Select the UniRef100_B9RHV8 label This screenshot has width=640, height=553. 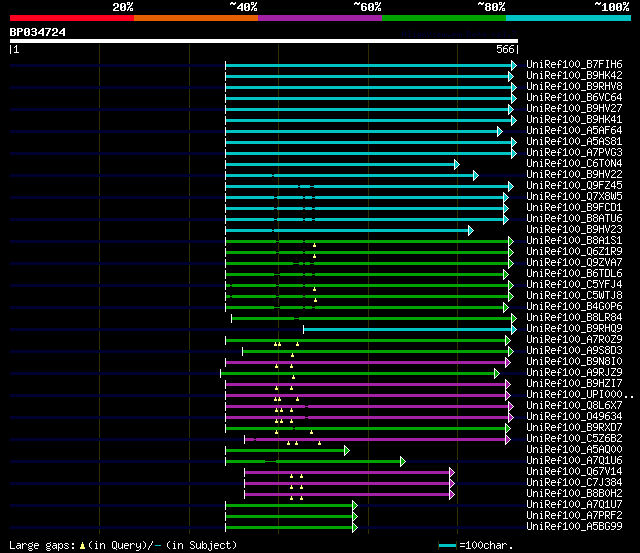pos(574,87)
